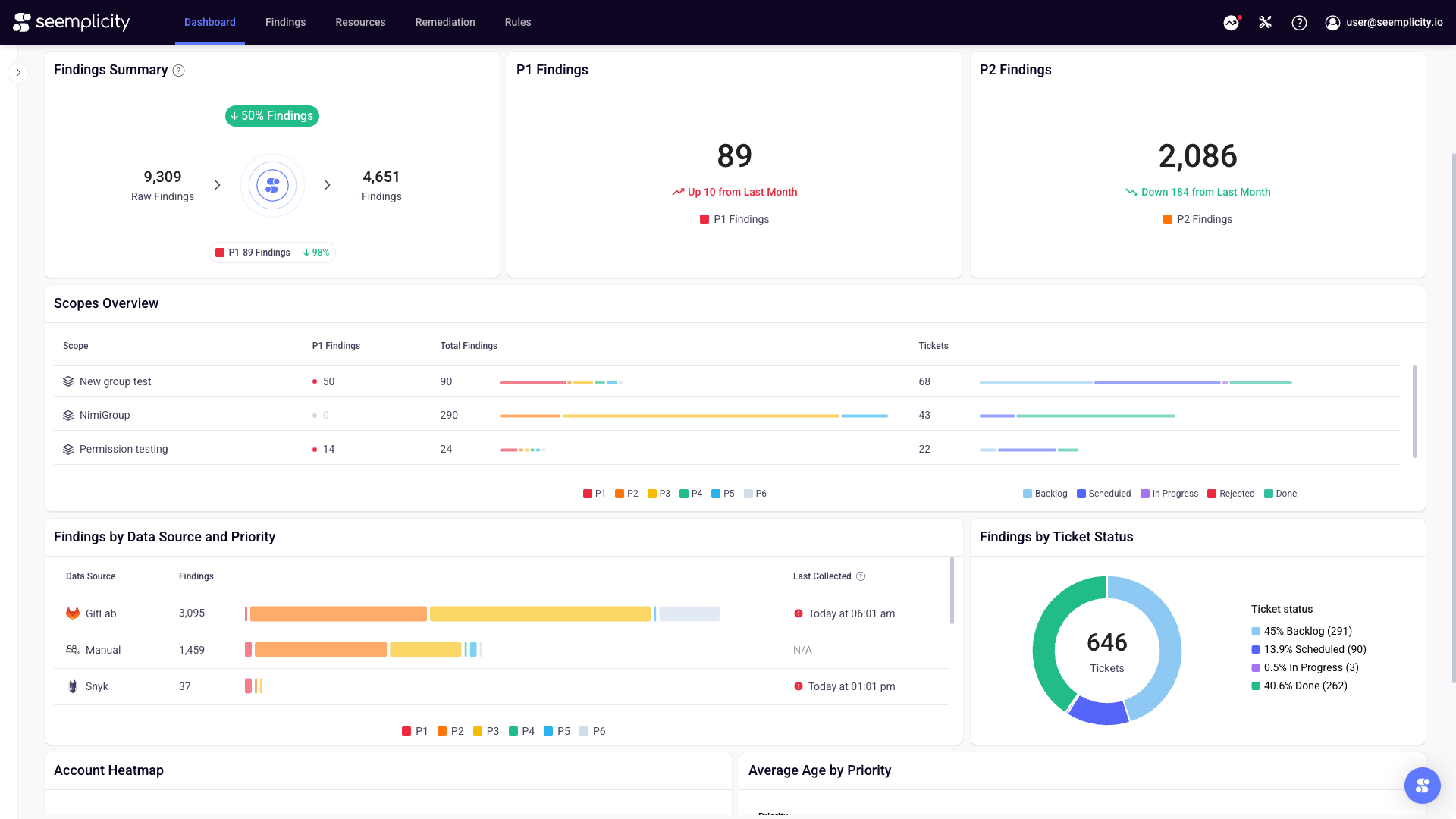Click the P1 89 Findings pill
This screenshot has height=819, width=1456.
(x=253, y=253)
